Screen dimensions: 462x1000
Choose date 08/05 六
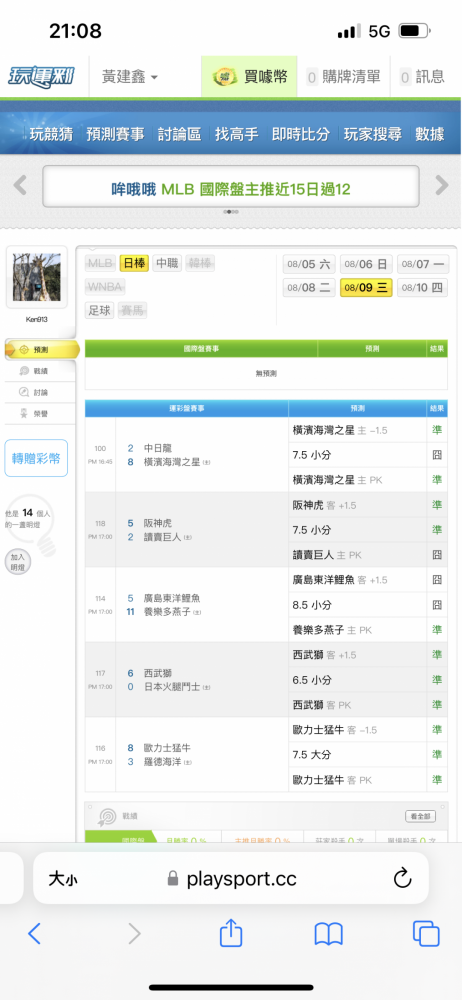click(308, 264)
